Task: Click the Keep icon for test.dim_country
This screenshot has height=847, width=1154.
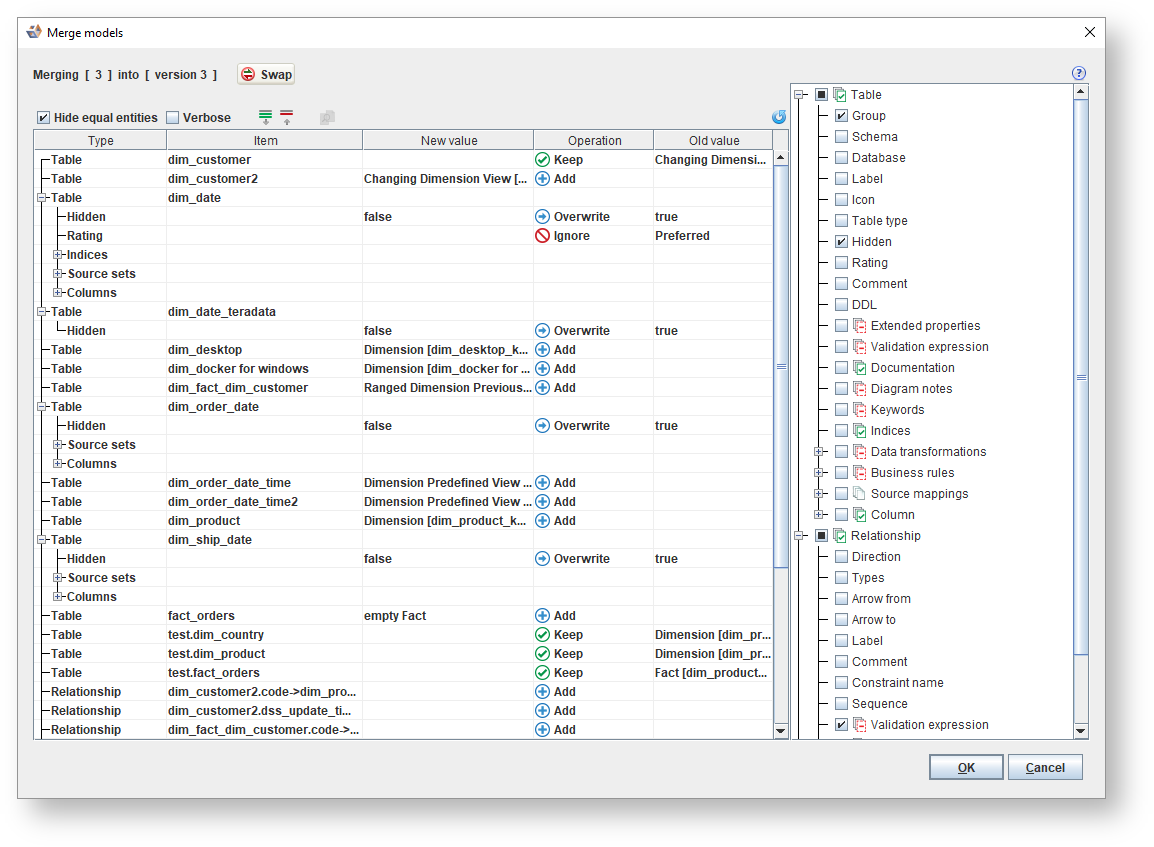Action: 542,634
